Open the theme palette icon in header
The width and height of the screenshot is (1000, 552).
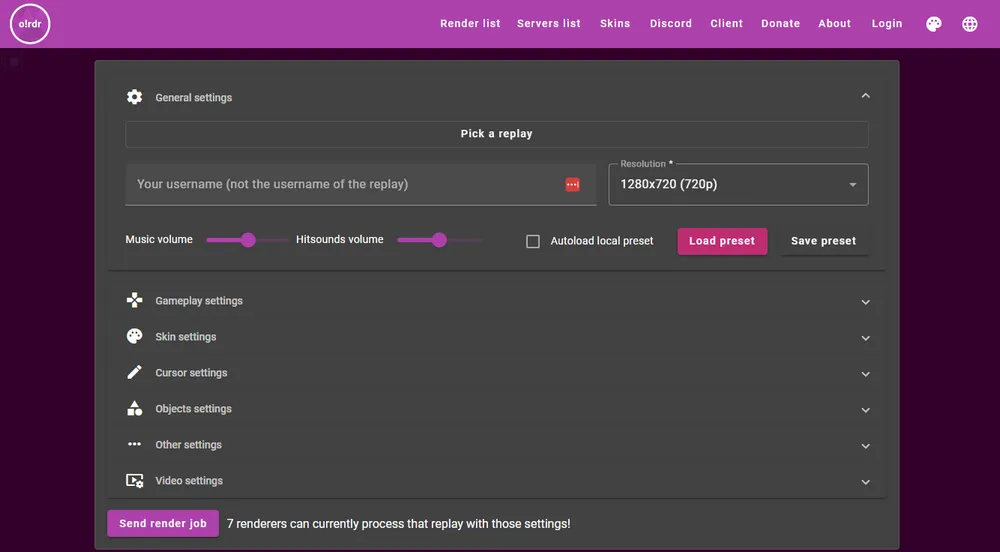tap(933, 24)
